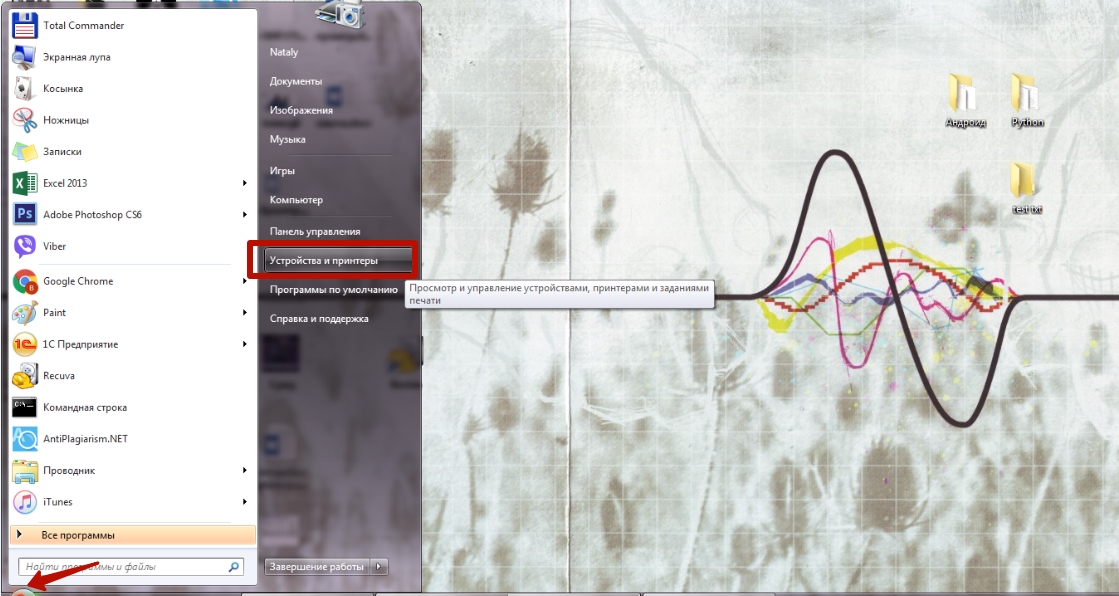Open AntiPlagiarism.NET application
Image resolution: width=1119 pixels, height=596 pixels.
point(85,439)
